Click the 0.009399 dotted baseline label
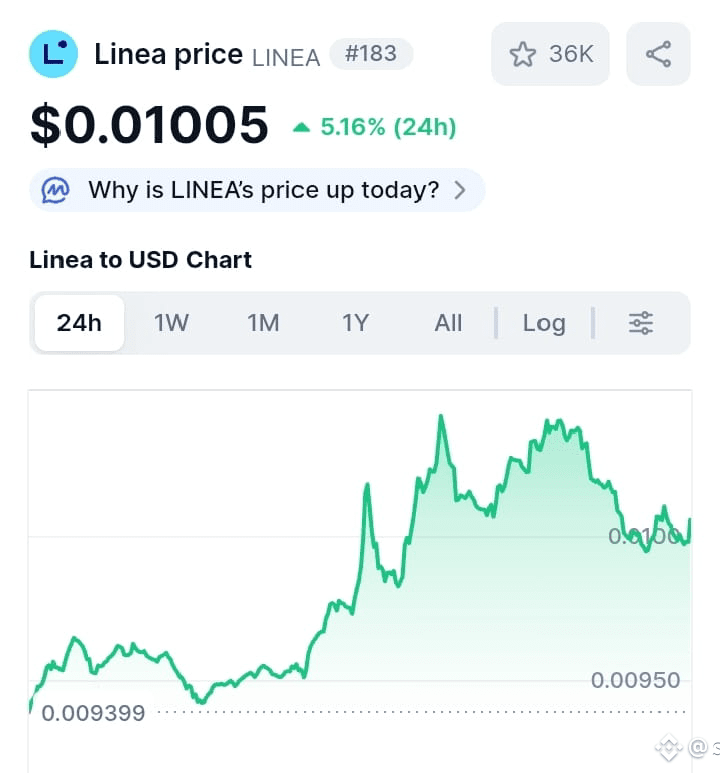720x773 pixels. click(x=93, y=713)
